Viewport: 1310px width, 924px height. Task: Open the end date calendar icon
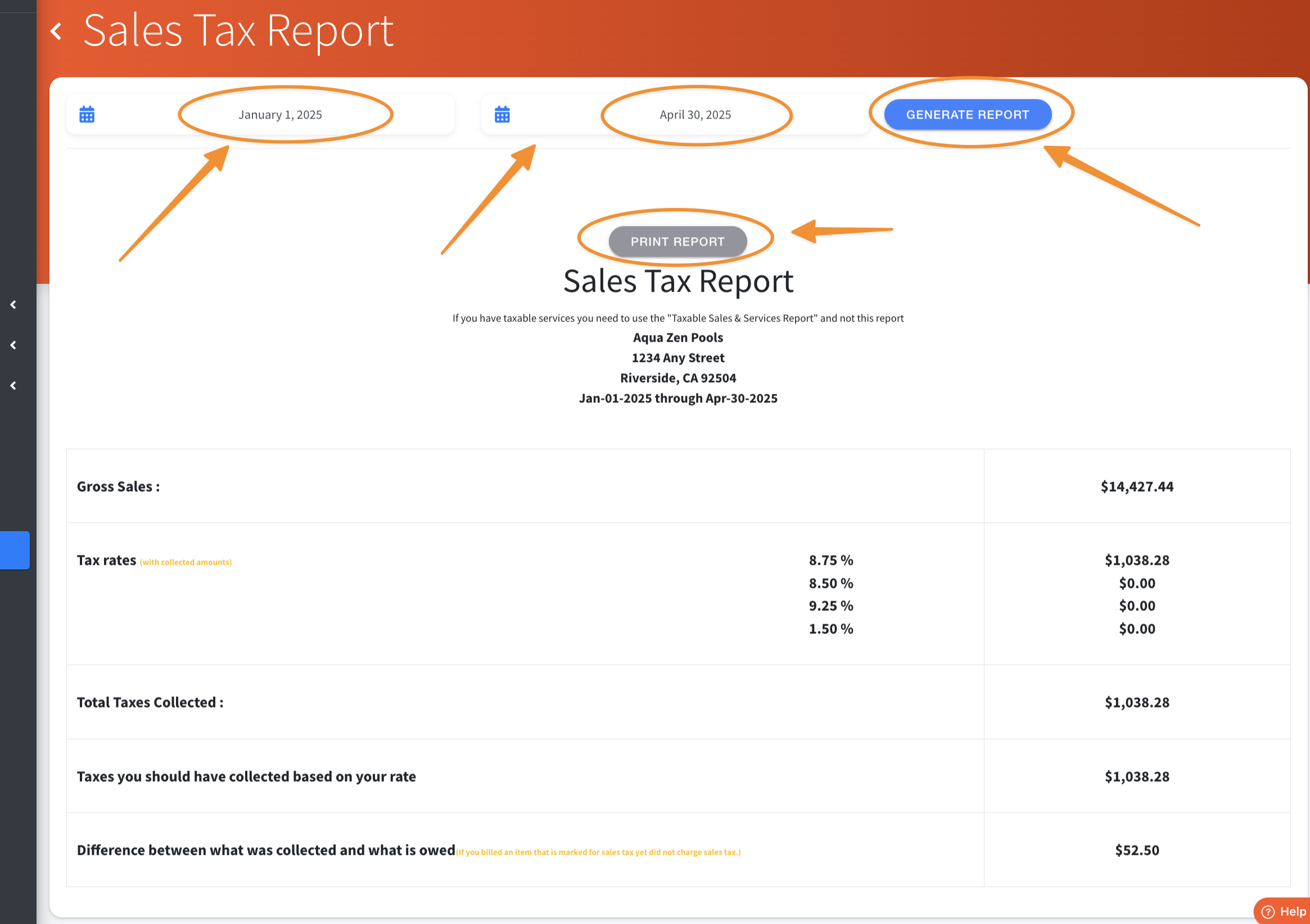click(502, 115)
